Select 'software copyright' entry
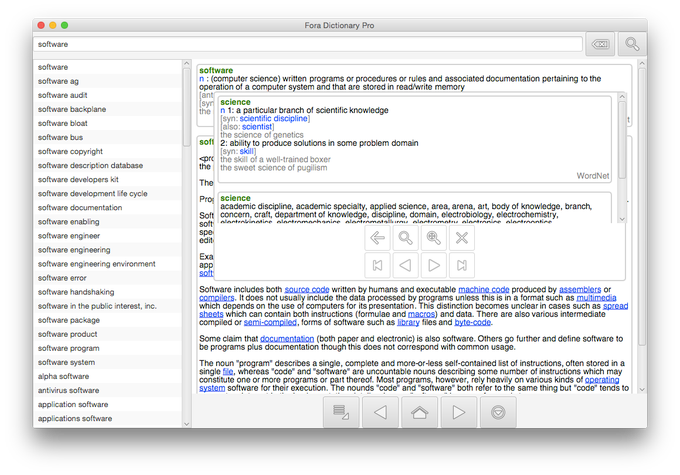 108,151
